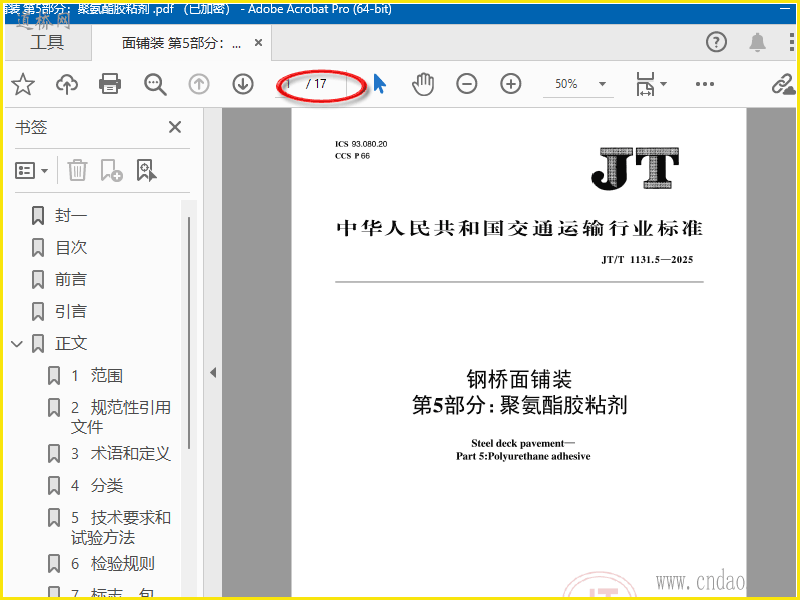This screenshot has height=600, width=800.
Task: Delete selected bookmark with trash icon
Action: pyautogui.click(x=78, y=170)
